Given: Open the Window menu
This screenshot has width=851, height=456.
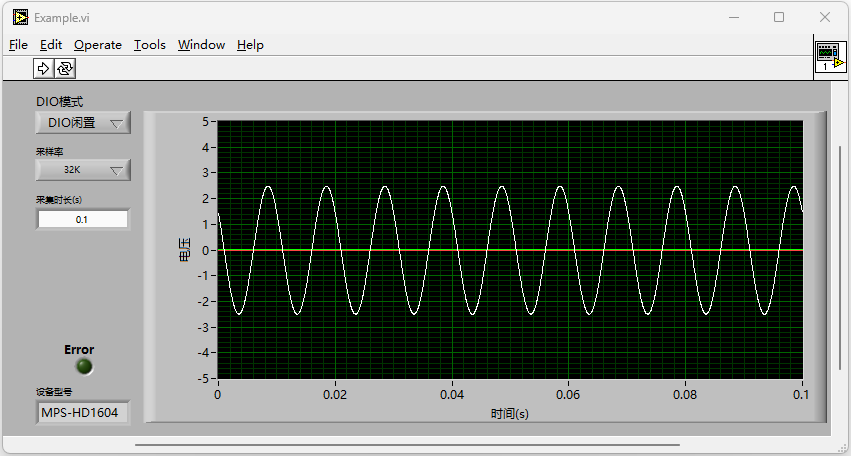Looking at the screenshot, I should [201, 44].
